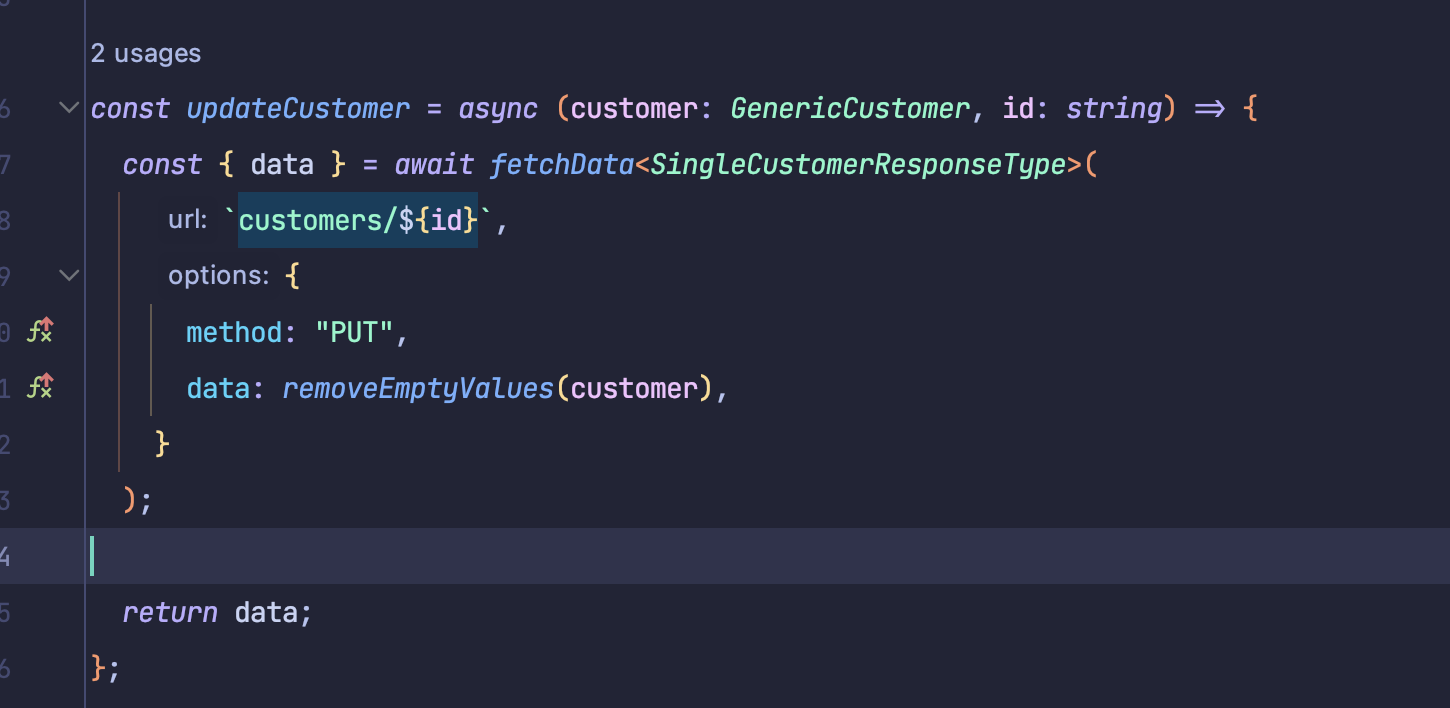1450x708 pixels.
Task: Click the gutter icon beside data line
Action: [x=40, y=387]
